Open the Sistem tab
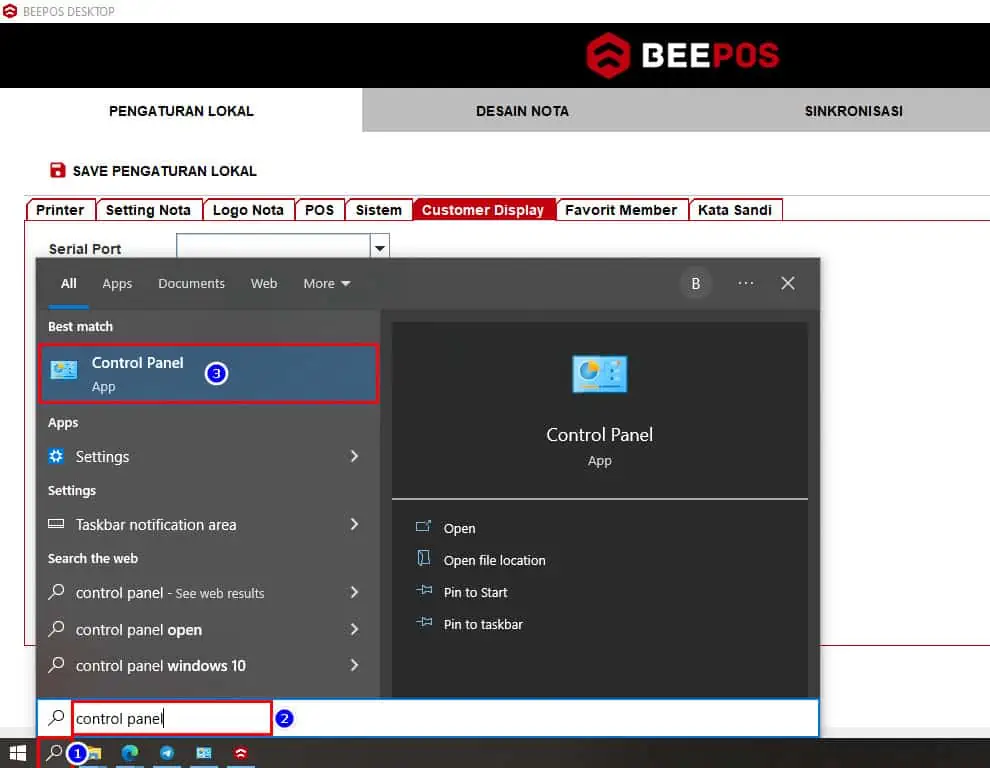The width and height of the screenshot is (990, 768). 378,210
